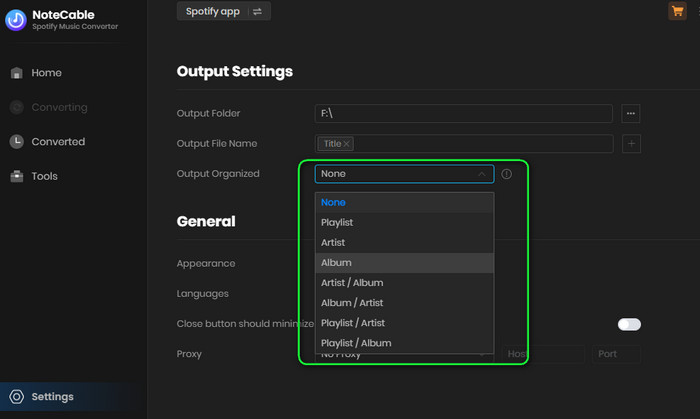This screenshot has height=419, width=700.
Task: Go to the Converted section
Action: (58, 142)
